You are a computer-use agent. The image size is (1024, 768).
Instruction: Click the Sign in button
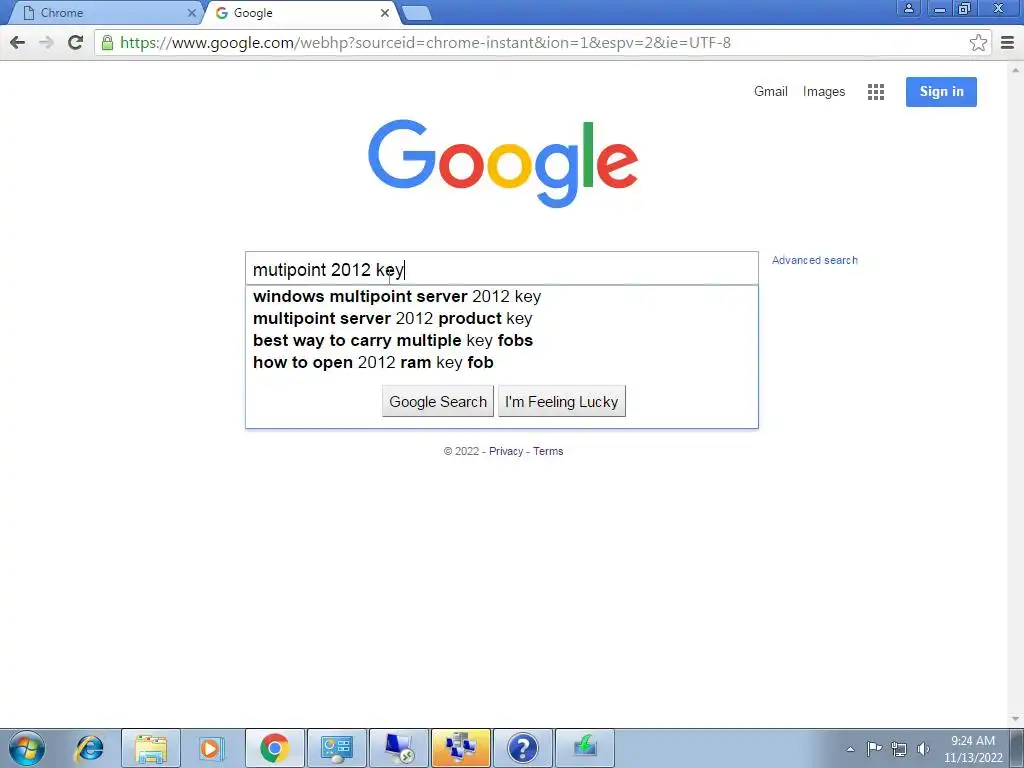[x=941, y=92]
